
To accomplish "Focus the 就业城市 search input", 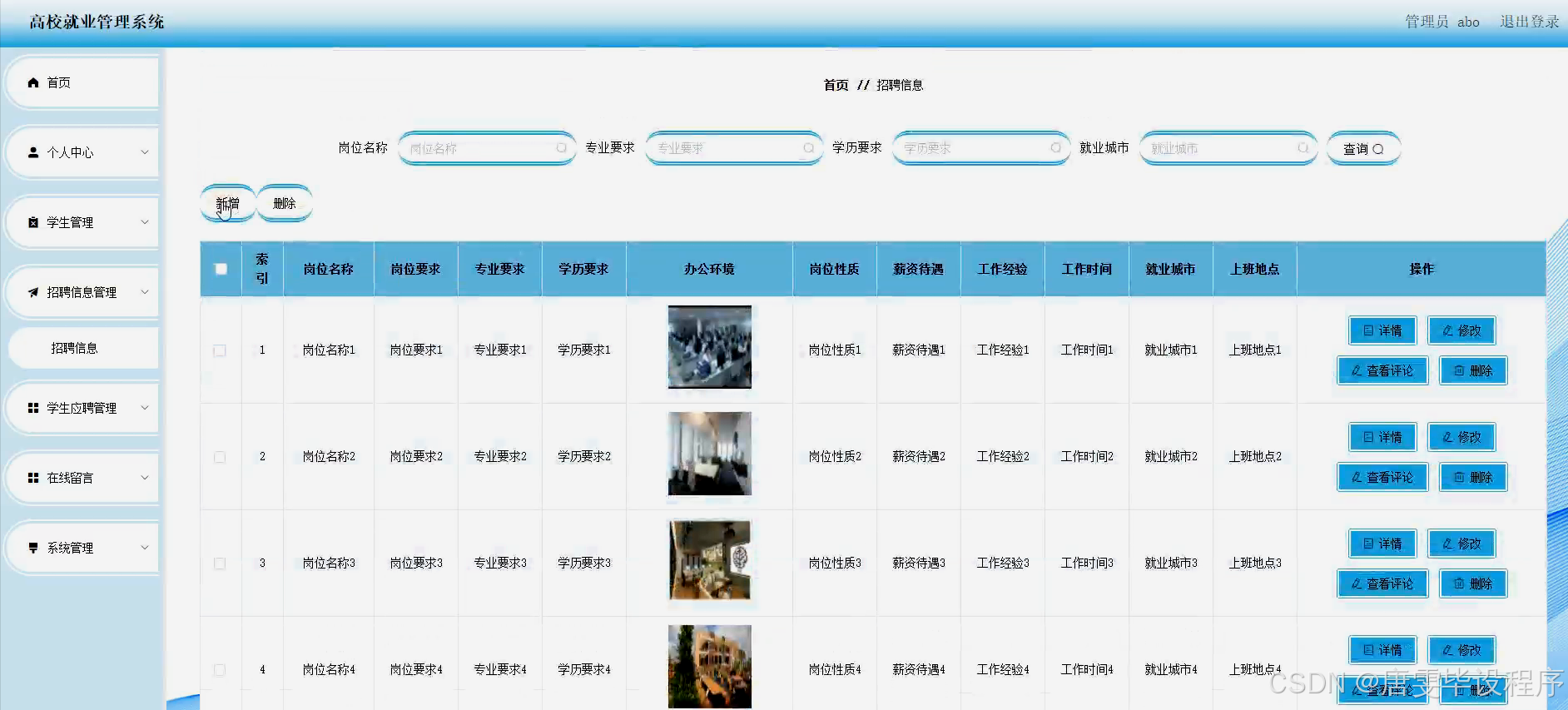I will 1228,148.
